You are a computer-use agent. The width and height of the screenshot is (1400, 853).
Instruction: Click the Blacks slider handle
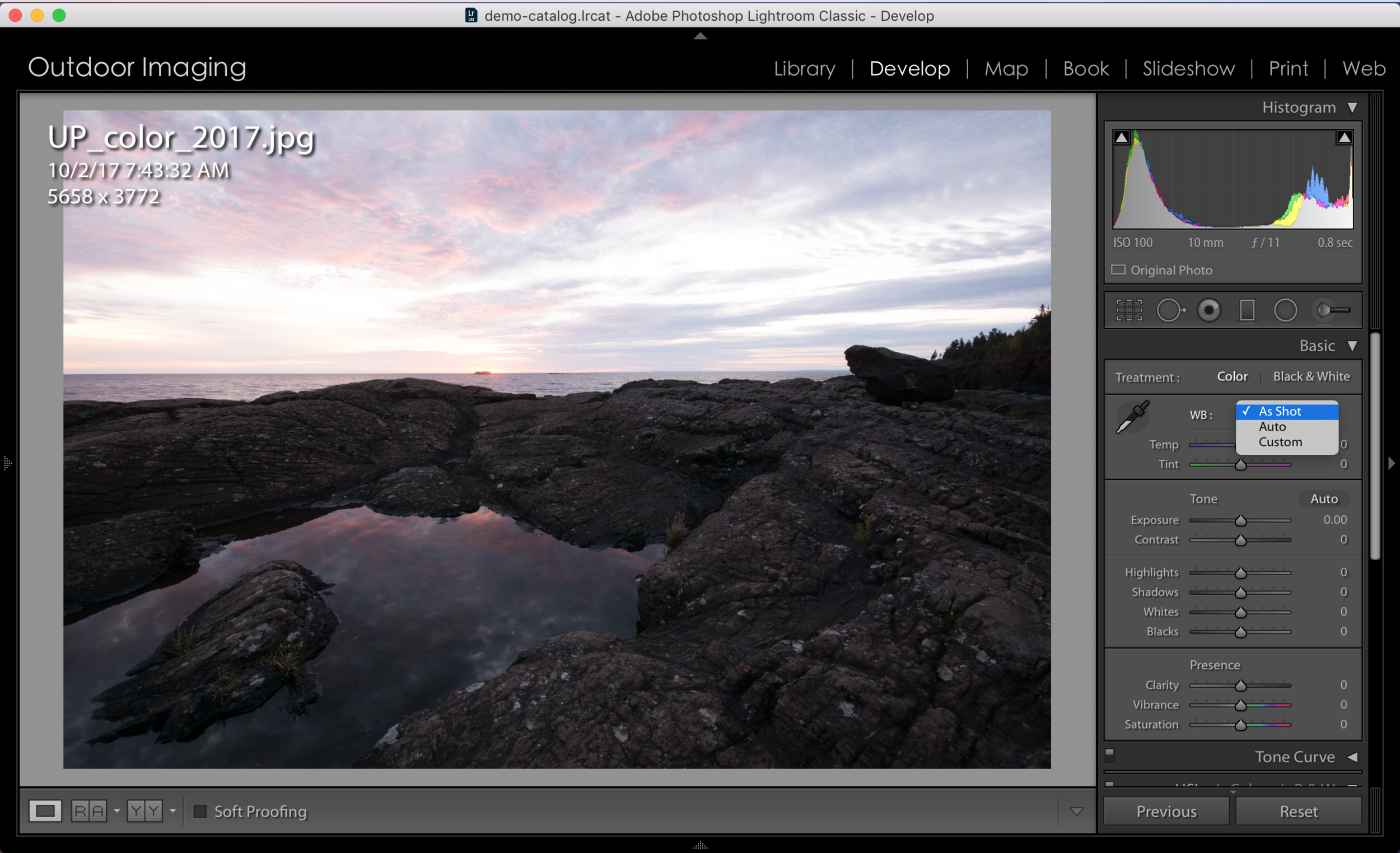click(x=1240, y=632)
